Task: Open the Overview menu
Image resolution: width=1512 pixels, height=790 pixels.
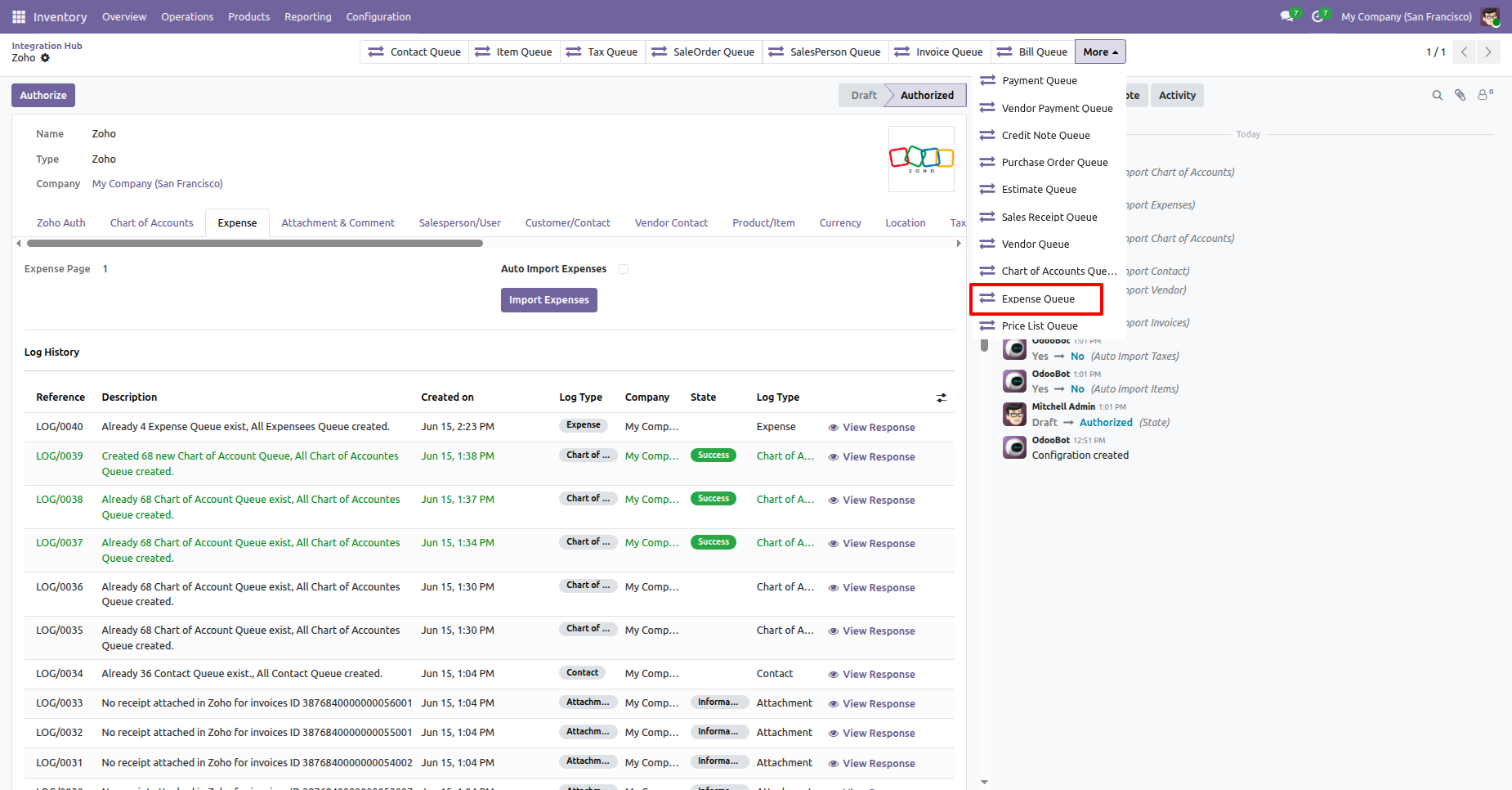Action: tap(124, 16)
